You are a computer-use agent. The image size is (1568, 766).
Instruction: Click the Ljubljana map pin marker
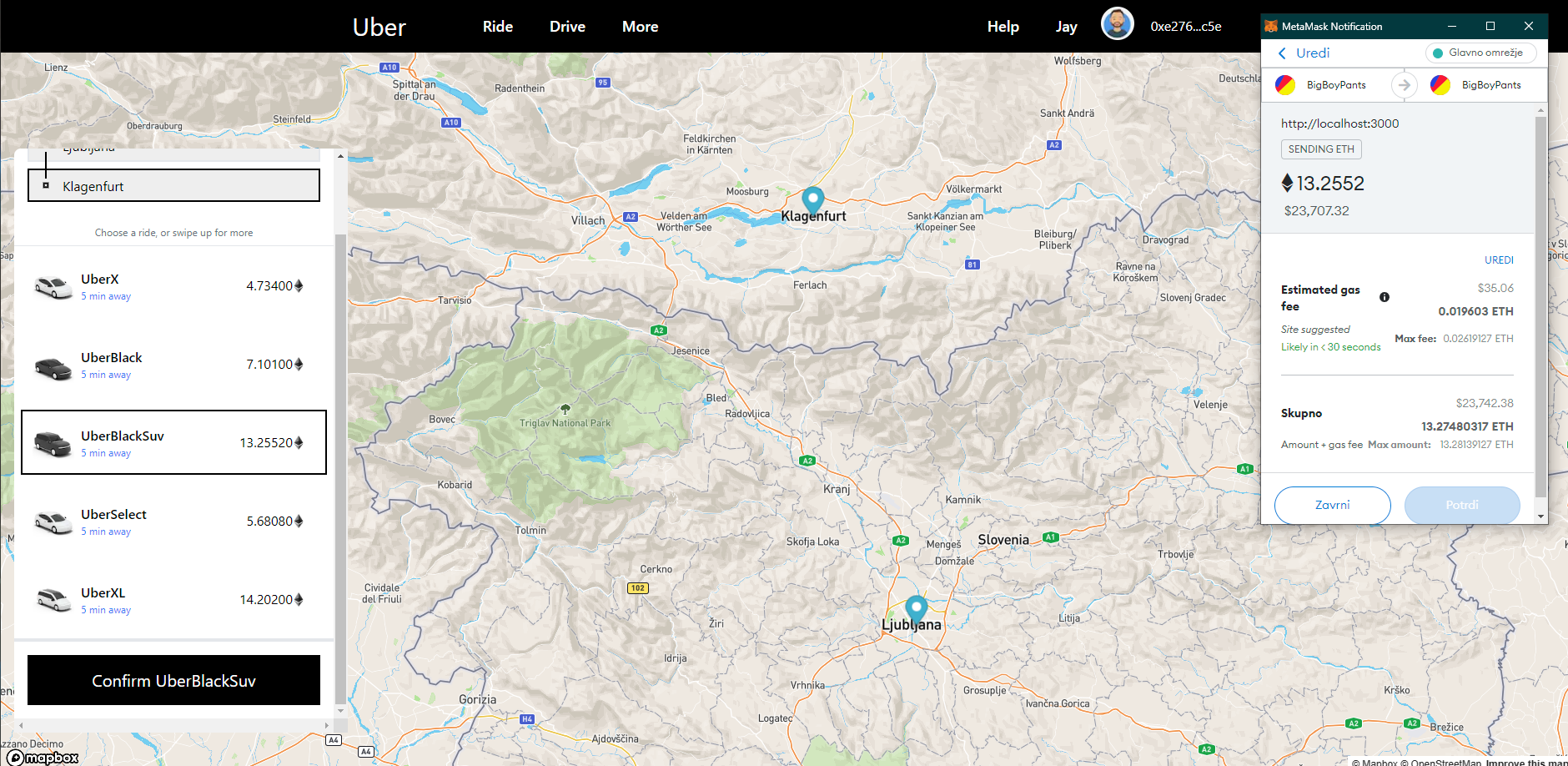[x=916, y=609]
